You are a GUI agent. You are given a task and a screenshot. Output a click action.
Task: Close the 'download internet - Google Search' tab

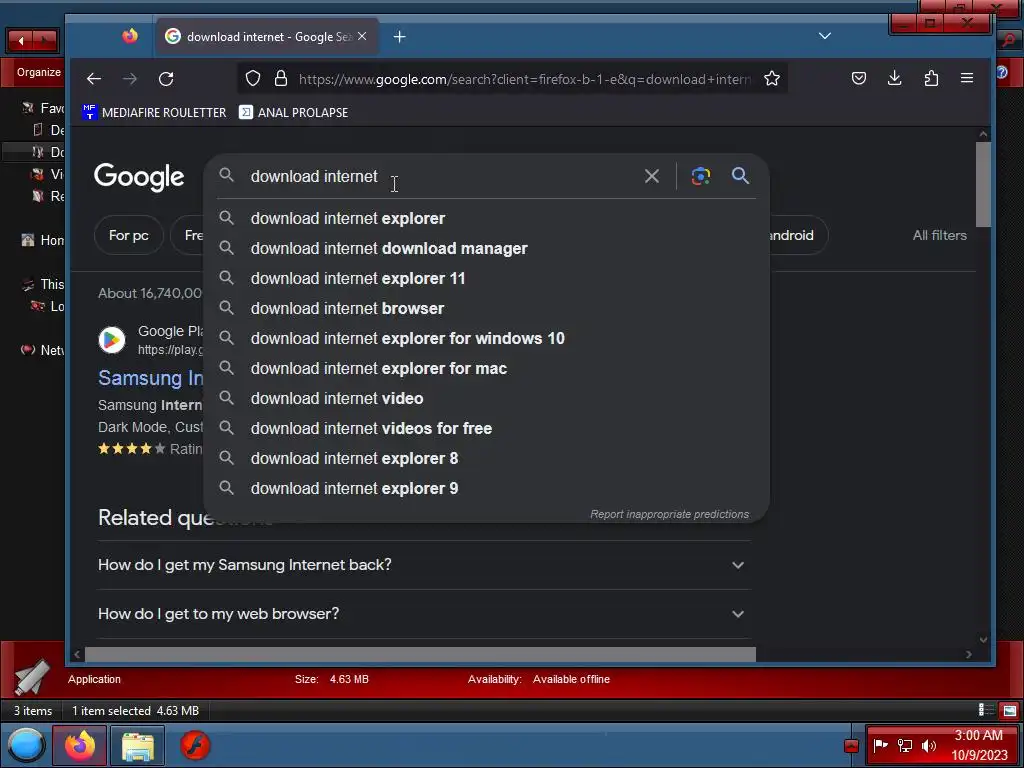point(362,36)
